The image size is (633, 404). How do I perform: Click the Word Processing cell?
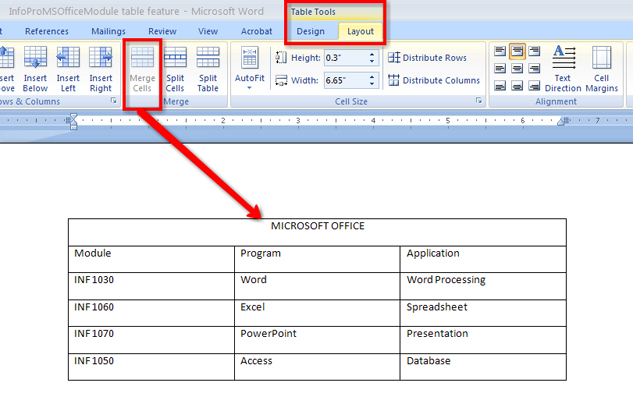(x=483, y=286)
